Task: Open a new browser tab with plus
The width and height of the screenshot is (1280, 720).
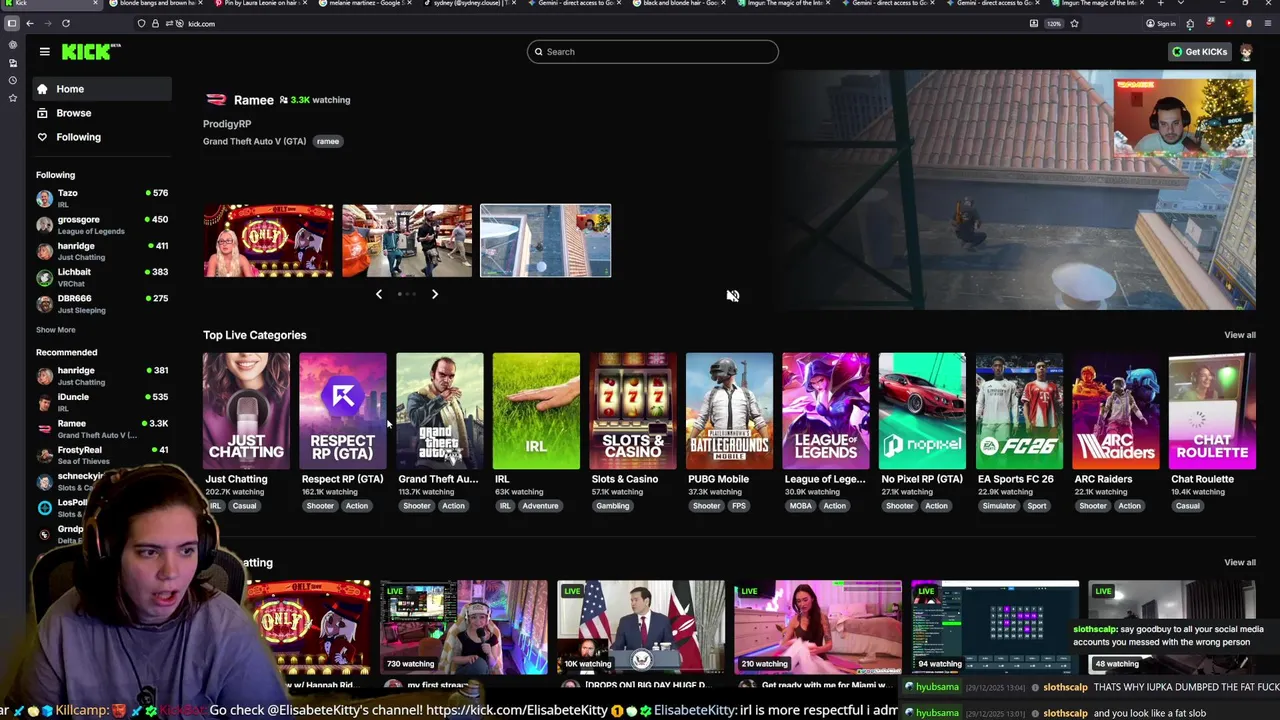Action: click(x=1161, y=4)
